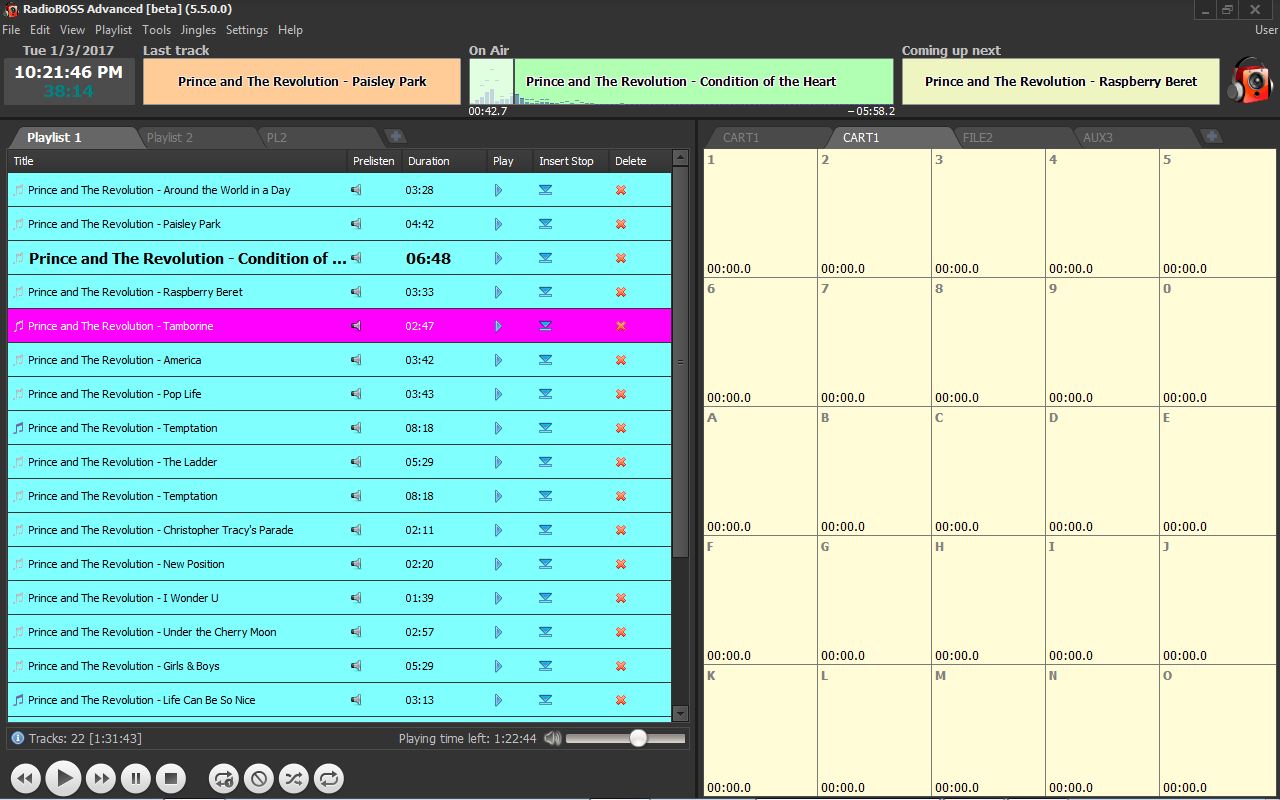The height and width of the screenshot is (800, 1280).
Task: Select the 03:43 duration of Pop Life
Action: tap(420, 394)
